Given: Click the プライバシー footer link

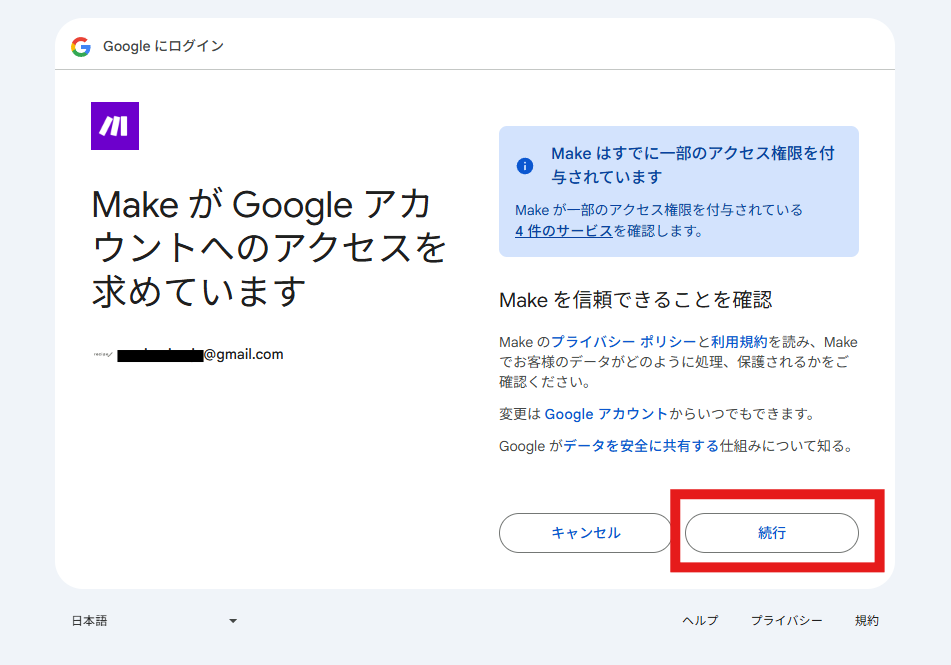Looking at the screenshot, I should pos(787,621).
